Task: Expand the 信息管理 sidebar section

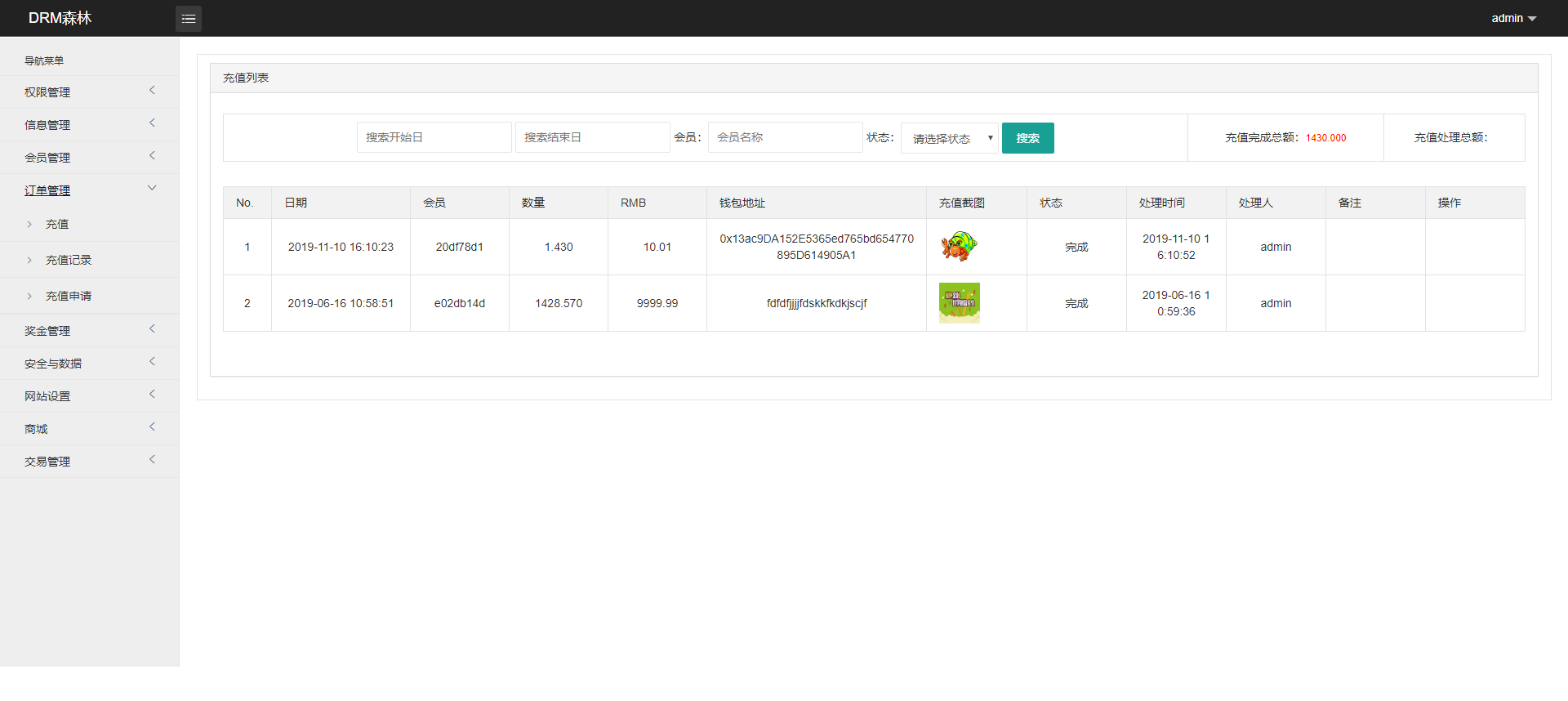Action: (x=88, y=125)
